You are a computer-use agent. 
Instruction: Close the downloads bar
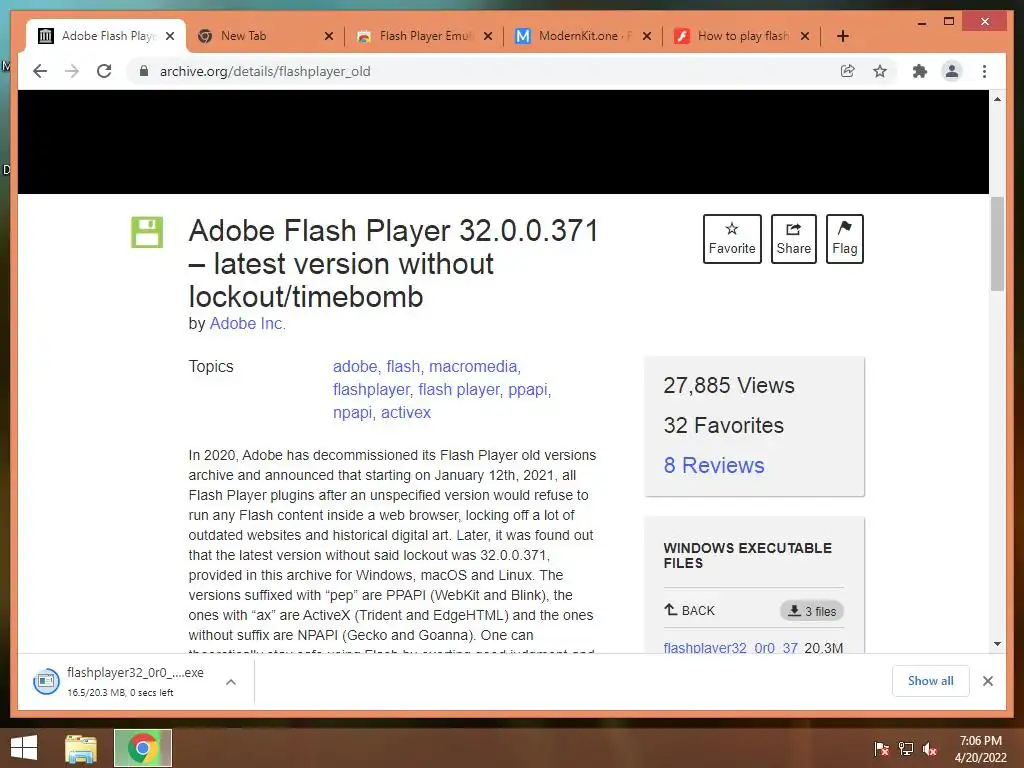coord(987,681)
